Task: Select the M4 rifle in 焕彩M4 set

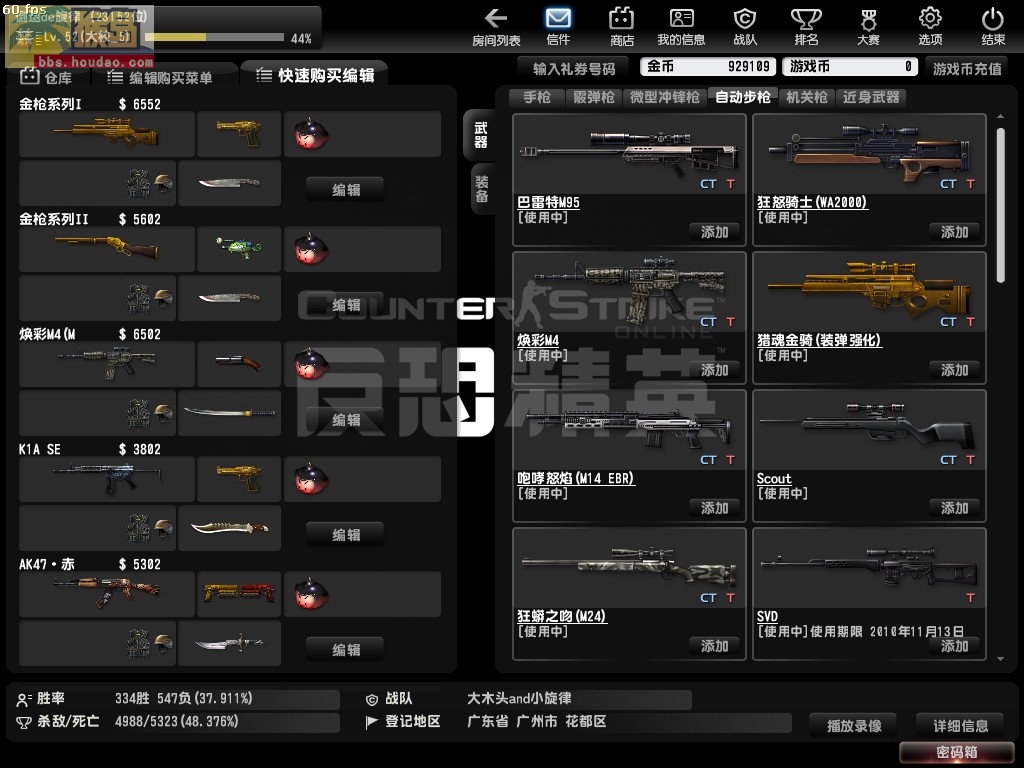Action: (x=107, y=364)
